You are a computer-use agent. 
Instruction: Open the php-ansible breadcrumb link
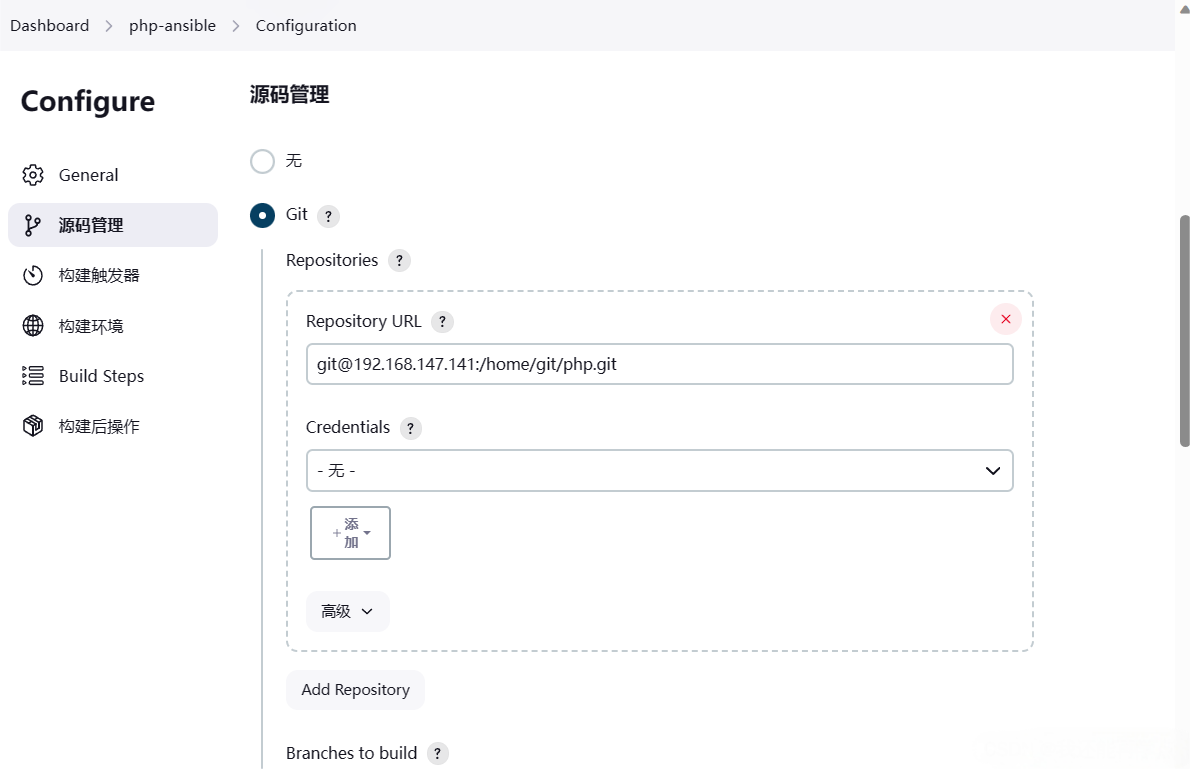(172, 25)
